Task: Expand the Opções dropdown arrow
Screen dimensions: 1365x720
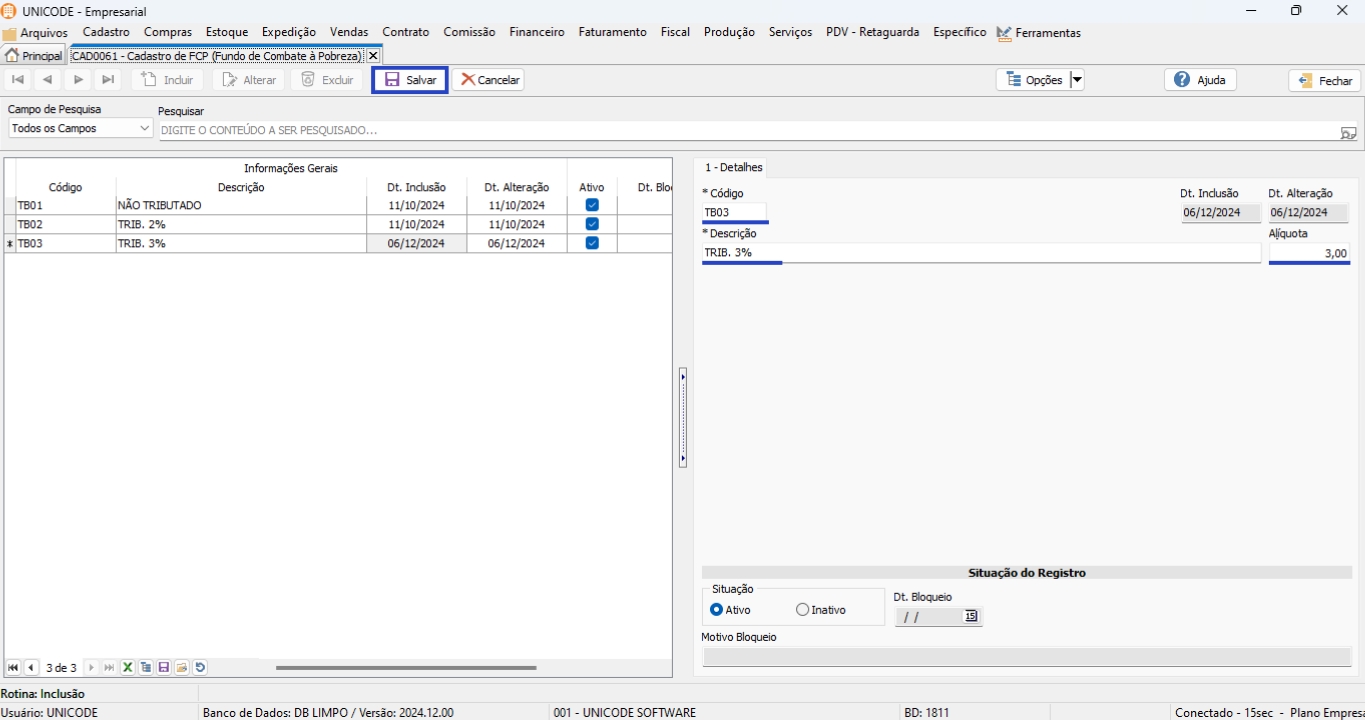Action: pos(1077,80)
